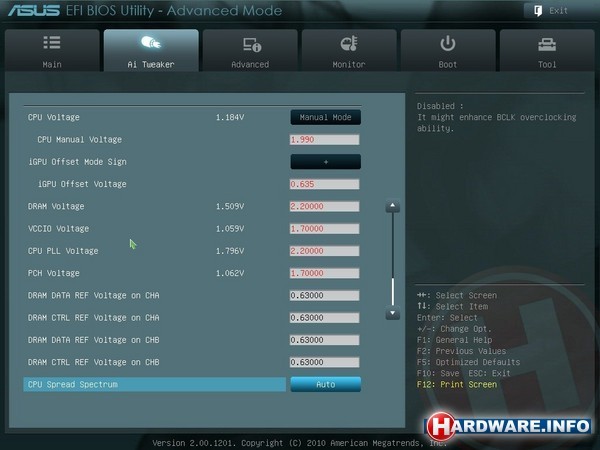Select the CPU Voltage label

pyautogui.click(x=54, y=117)
